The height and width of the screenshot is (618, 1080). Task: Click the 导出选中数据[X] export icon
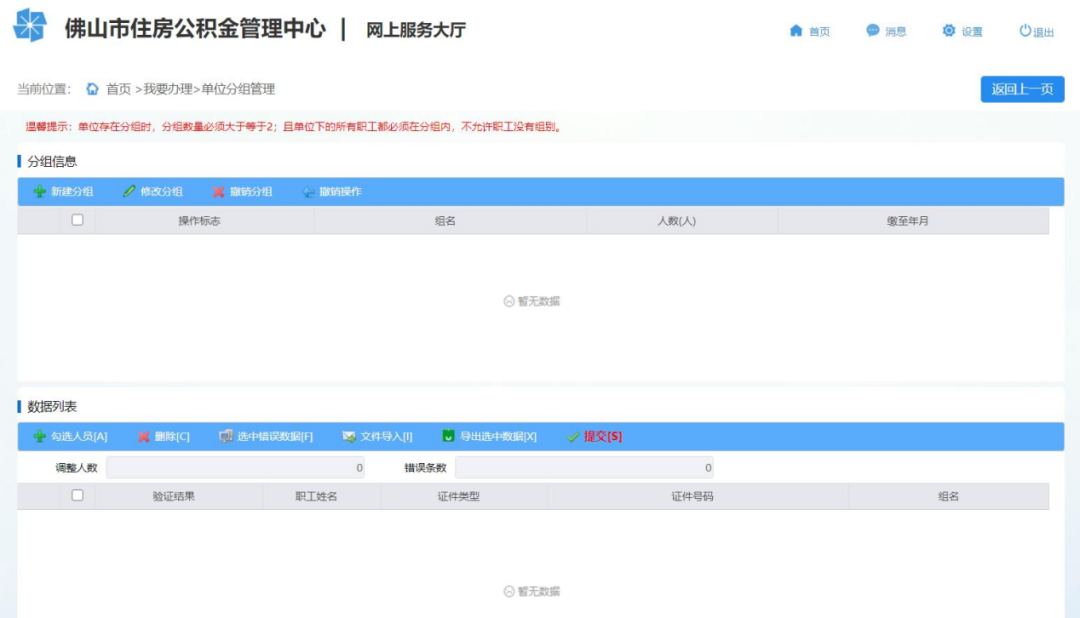pyautogui.click(x=449, y=437)
